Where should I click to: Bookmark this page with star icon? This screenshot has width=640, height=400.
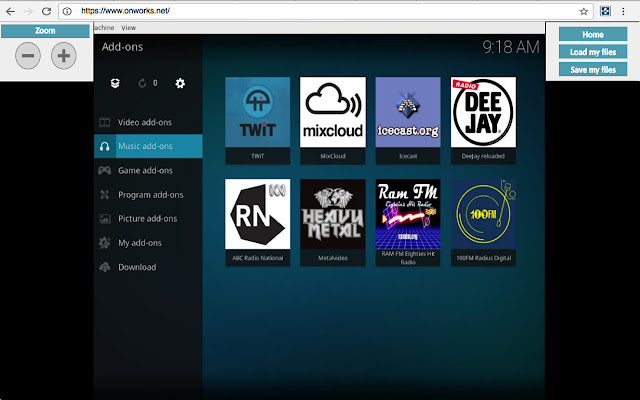583,11
